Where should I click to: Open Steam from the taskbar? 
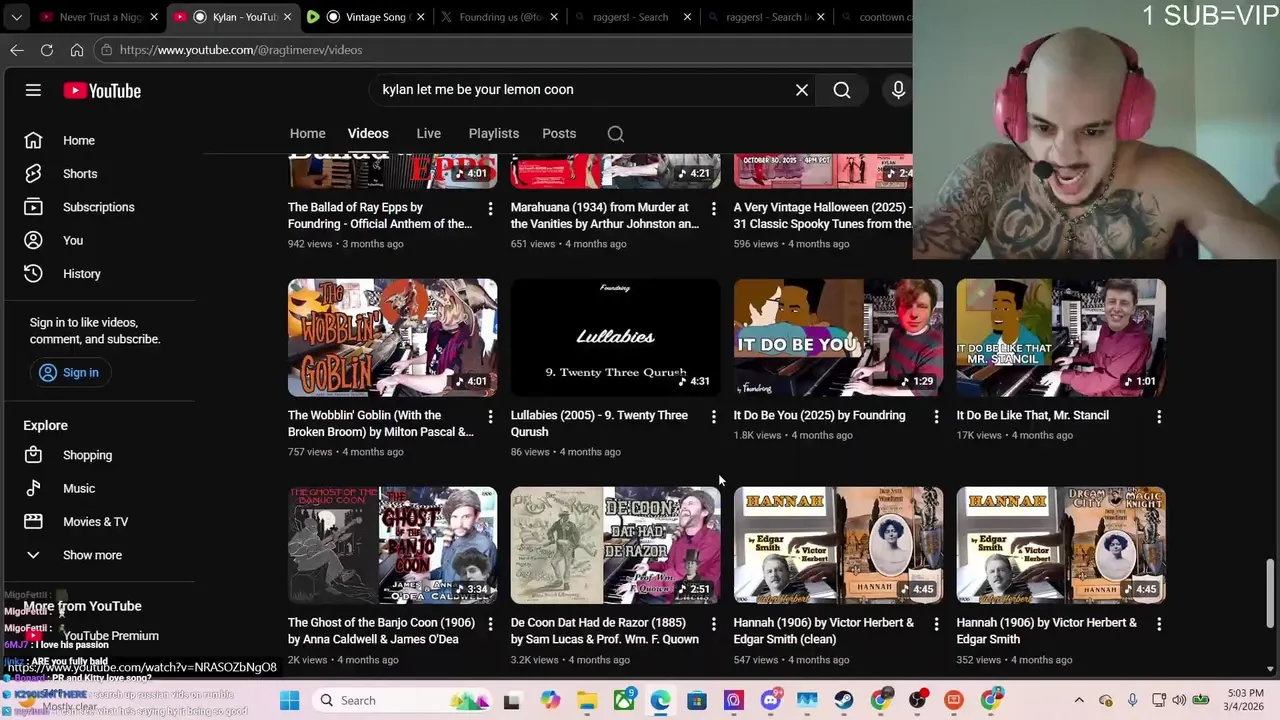click(844, 700)
